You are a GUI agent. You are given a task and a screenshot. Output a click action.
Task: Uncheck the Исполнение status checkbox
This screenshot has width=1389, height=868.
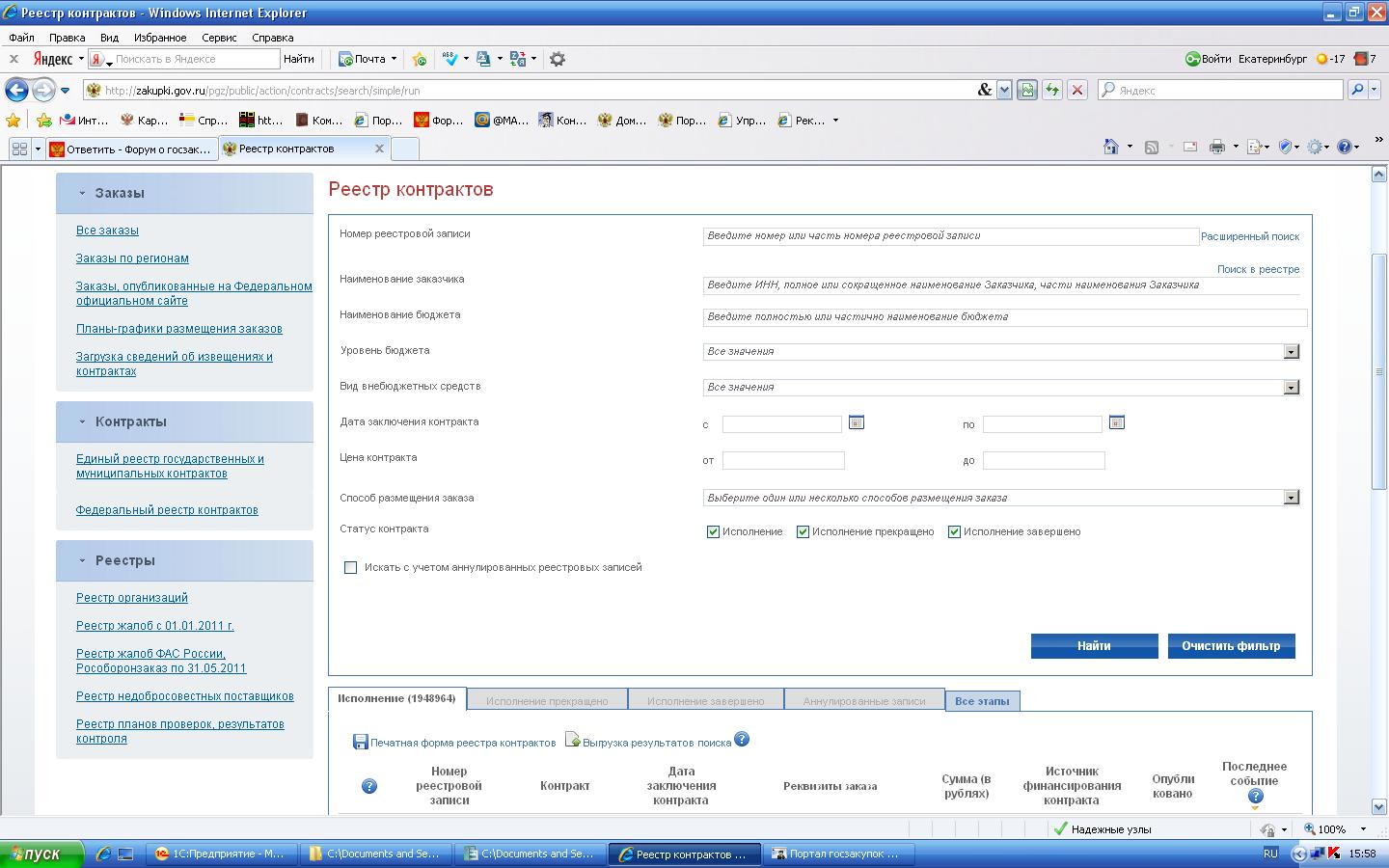pyautogui.click(x=714, y=531)
